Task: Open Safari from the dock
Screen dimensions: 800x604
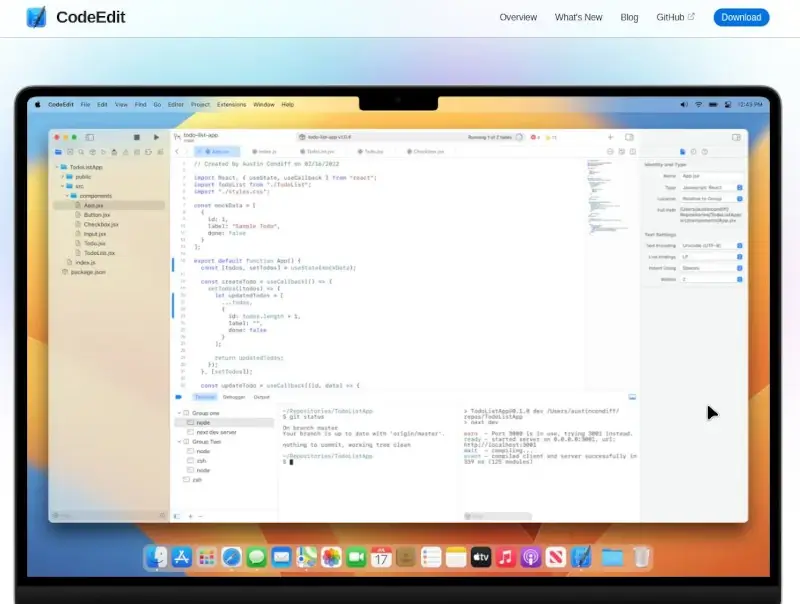Action: [231, 557]
